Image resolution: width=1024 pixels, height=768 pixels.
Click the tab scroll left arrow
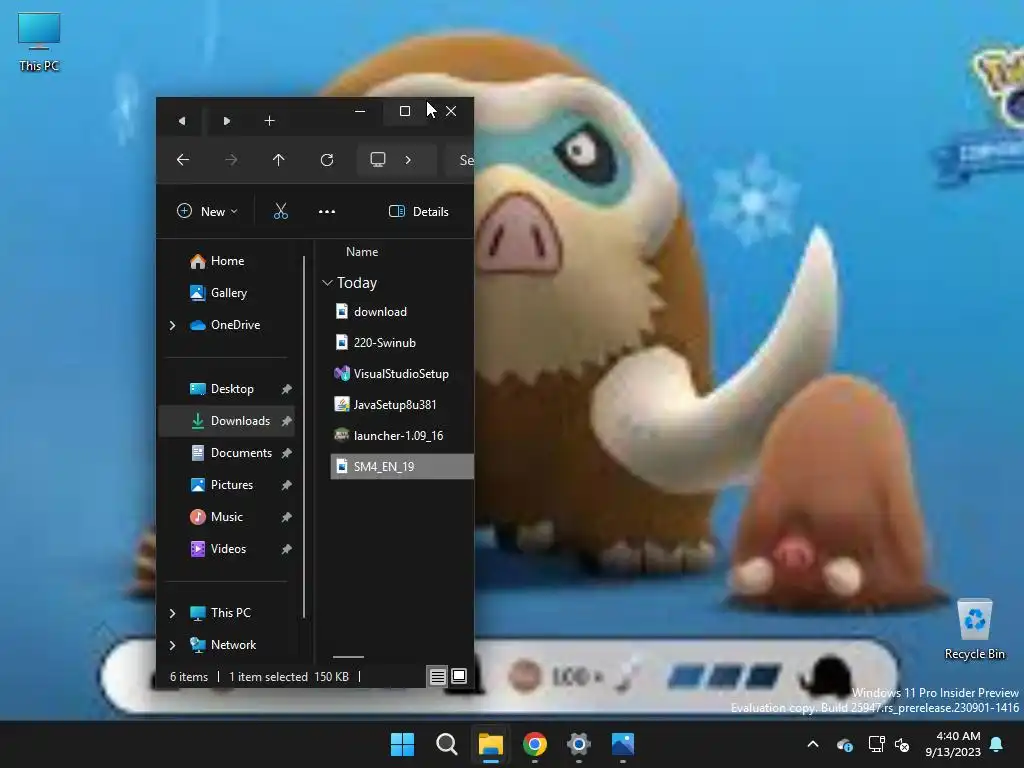click(x=182, y=121)
